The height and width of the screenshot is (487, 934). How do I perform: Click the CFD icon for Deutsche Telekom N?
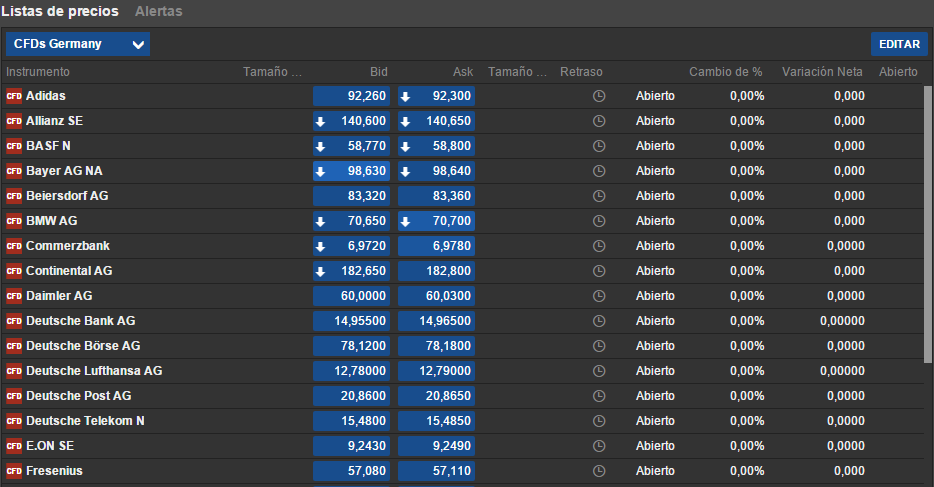pyautogui.click(x=14, y=421)
